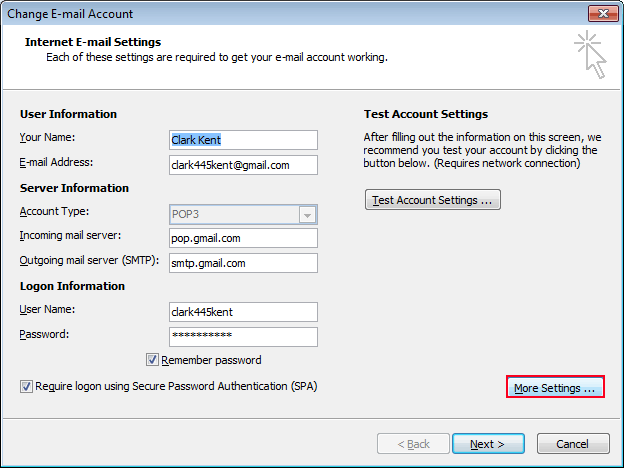The image size is (624, 468).
Task: Click the Account Type label
Action: coord(55,211)
